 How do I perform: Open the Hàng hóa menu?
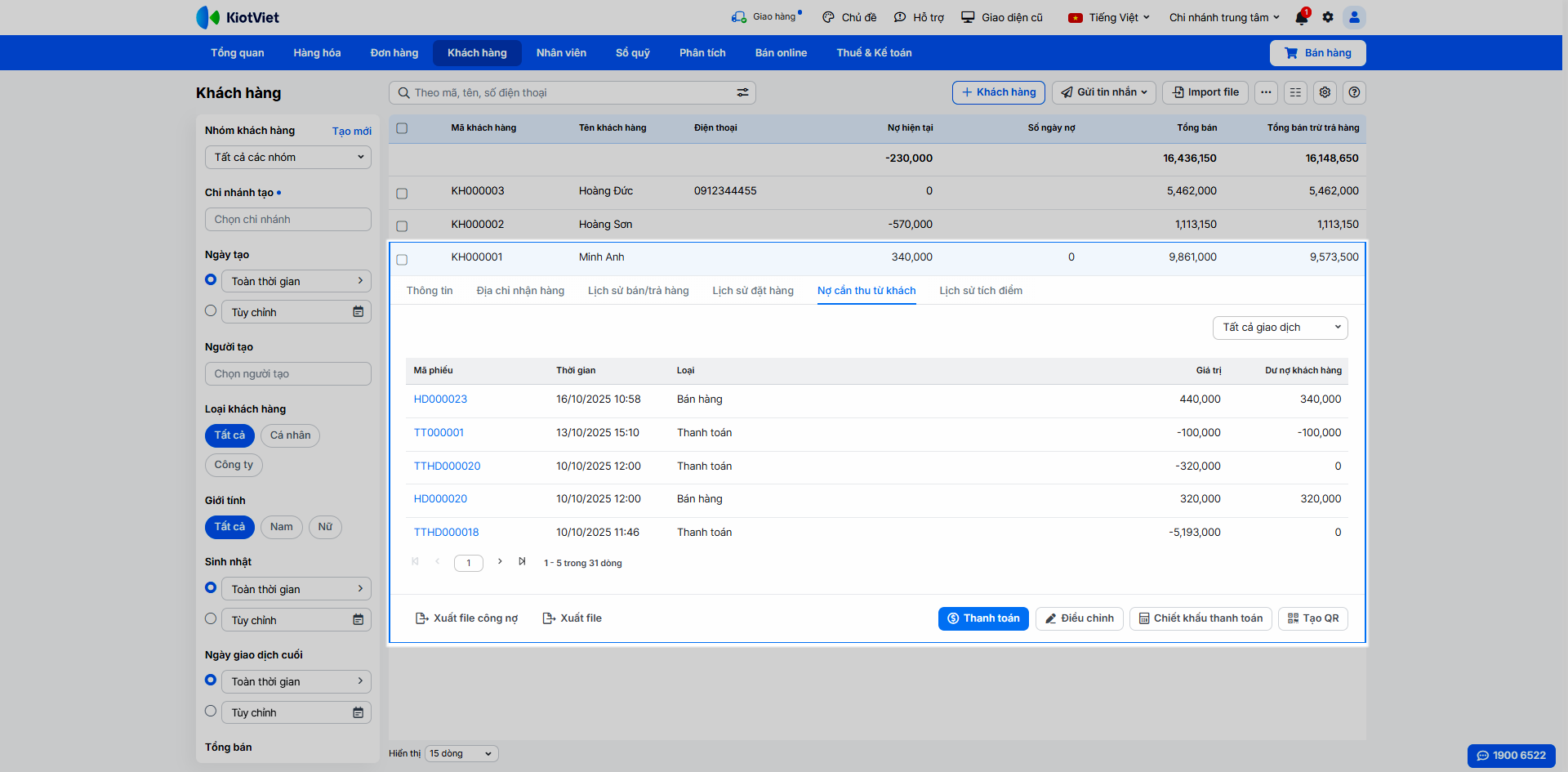[317, 53]
